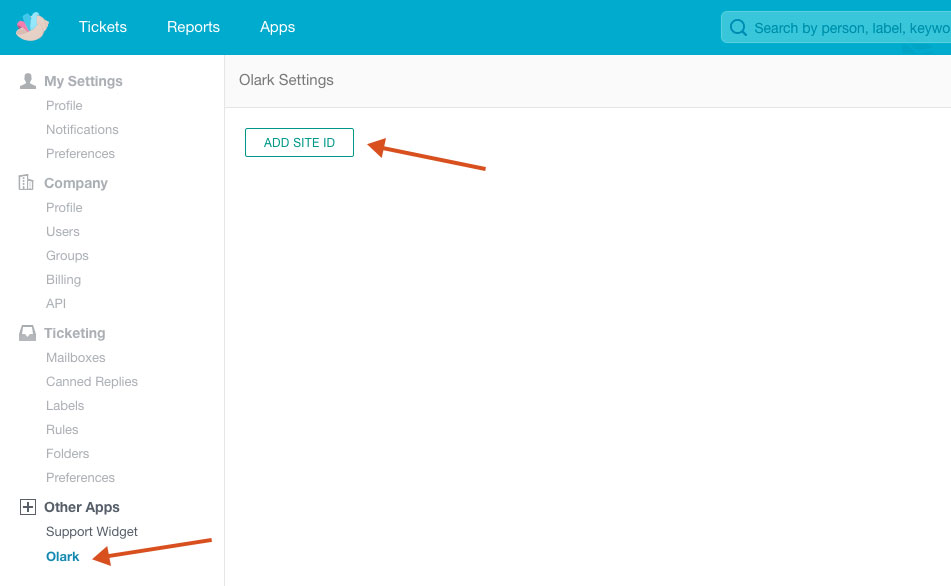951x586 pixels.
Task: Open Canned Replies settings
Action: coord(92,381)
